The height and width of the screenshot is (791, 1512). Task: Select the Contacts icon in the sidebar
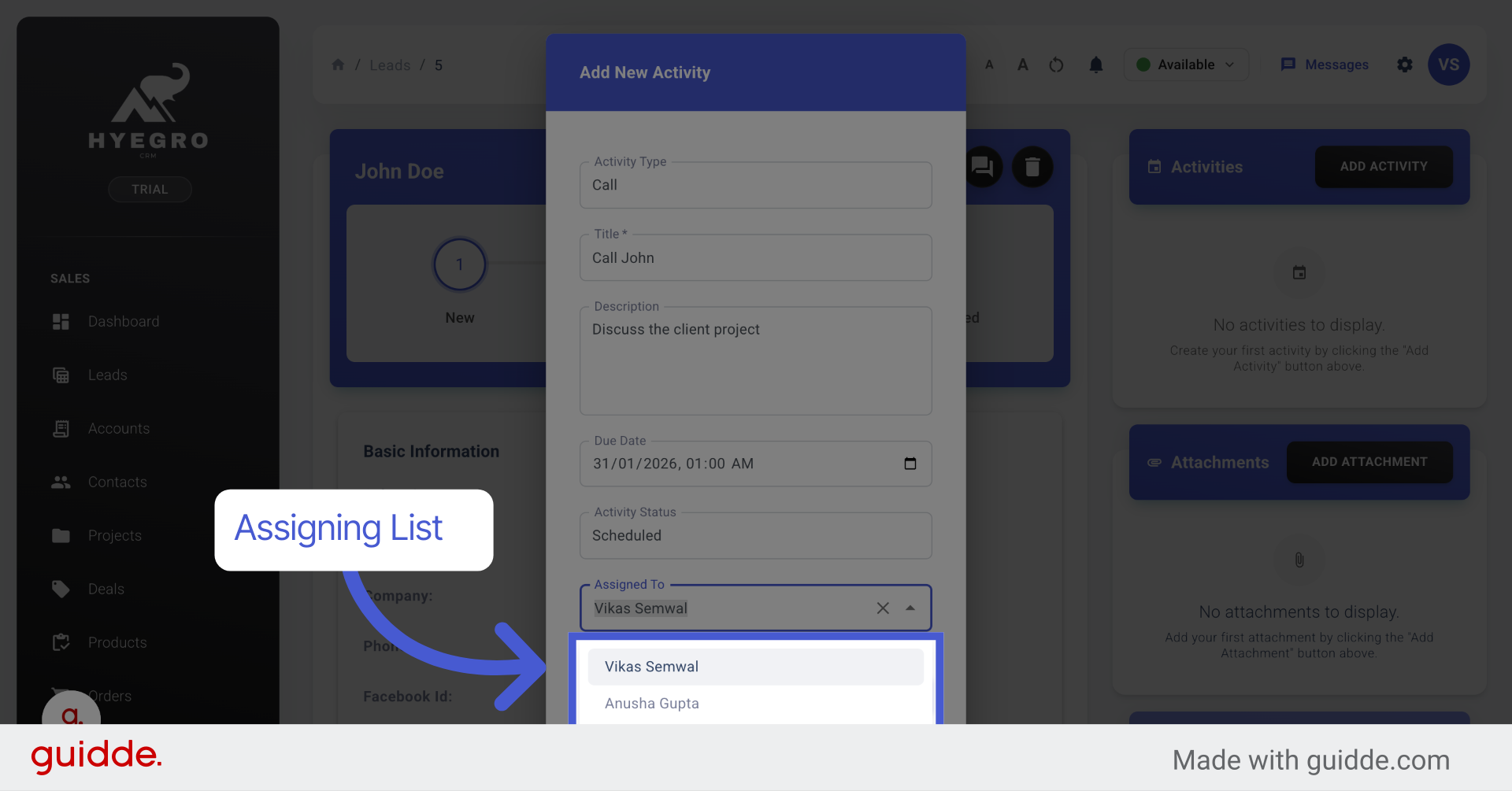click(x=61, y=482)
